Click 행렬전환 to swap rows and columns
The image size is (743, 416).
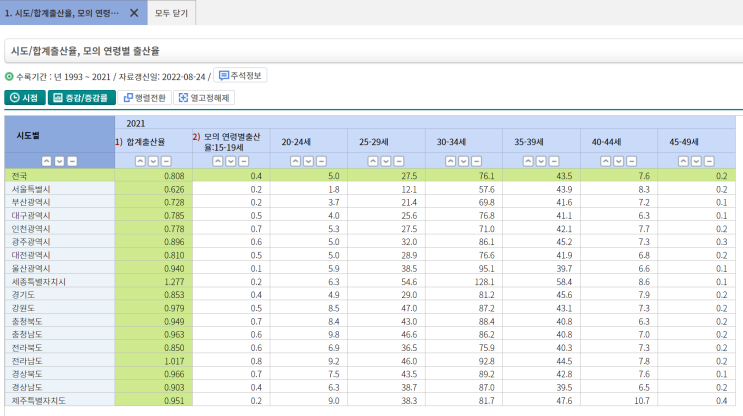pos(146,98)
